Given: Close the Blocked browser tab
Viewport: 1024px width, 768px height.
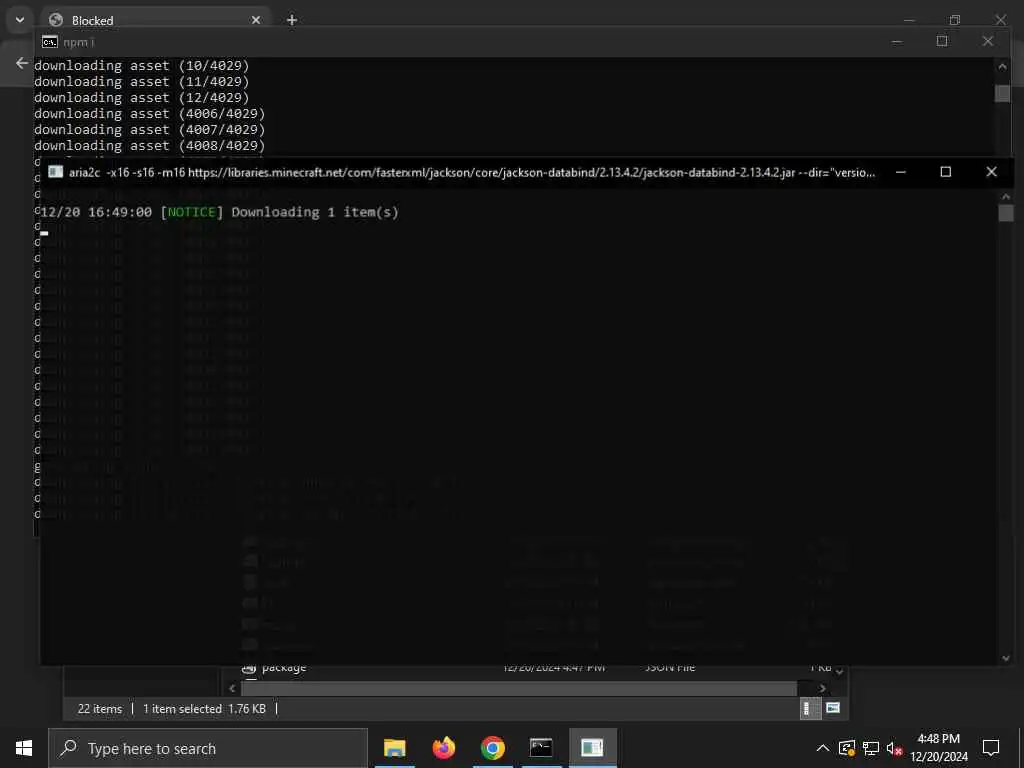Looking at the screenshot, I should [x=256, y=20].
